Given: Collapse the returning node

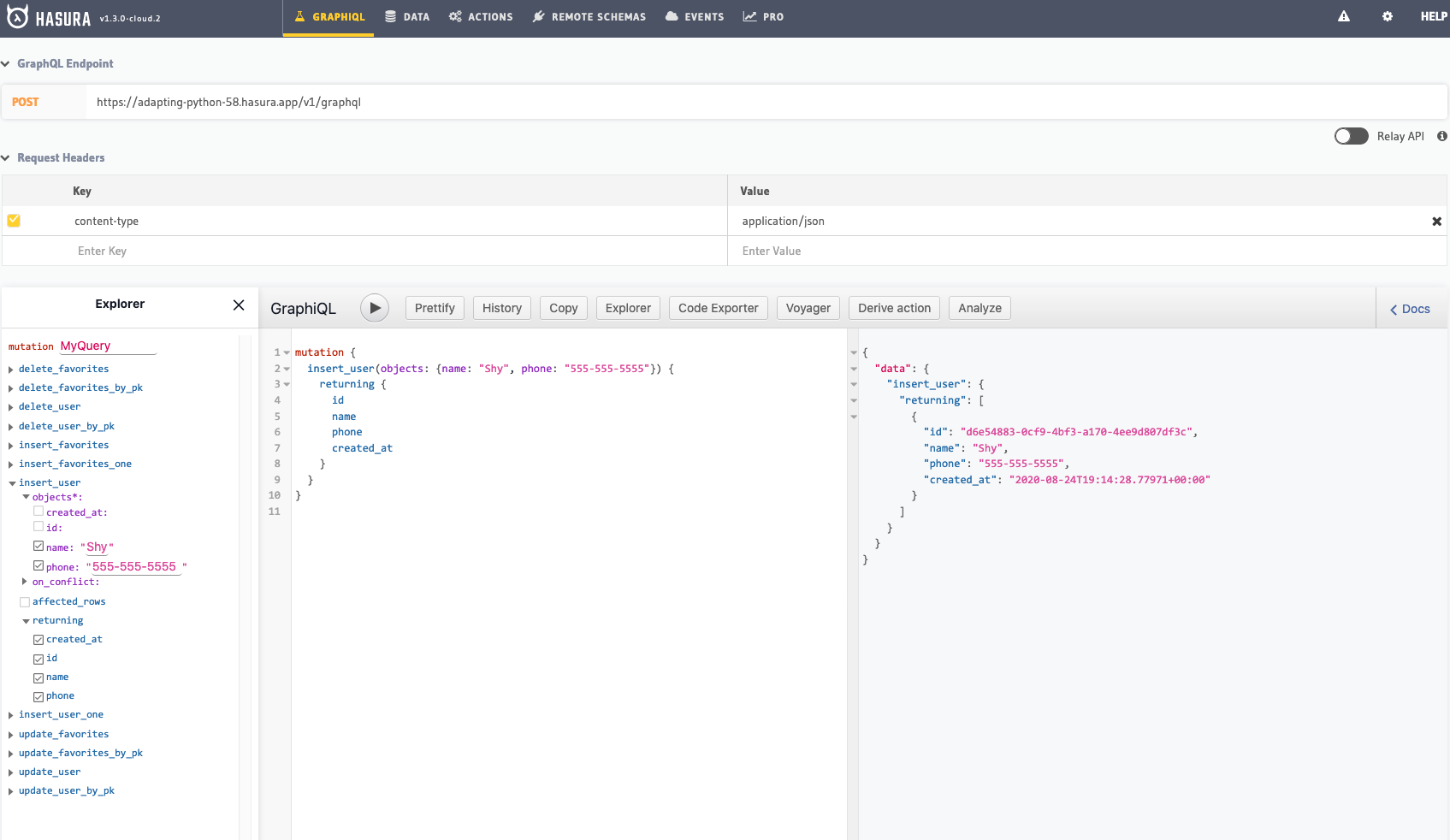Looking at the screenshot, I should (x=26, y=621).
